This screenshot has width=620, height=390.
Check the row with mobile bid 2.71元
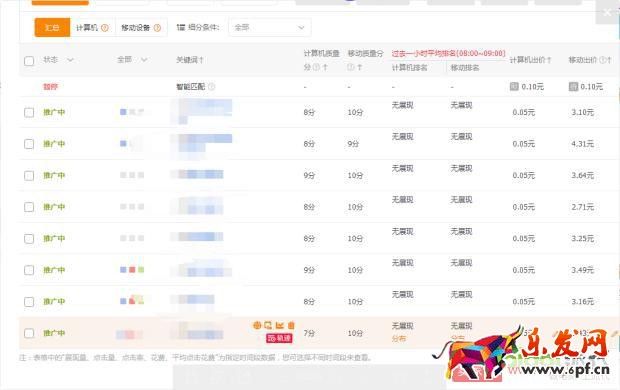pyautogui.click(x=29, y=207)
